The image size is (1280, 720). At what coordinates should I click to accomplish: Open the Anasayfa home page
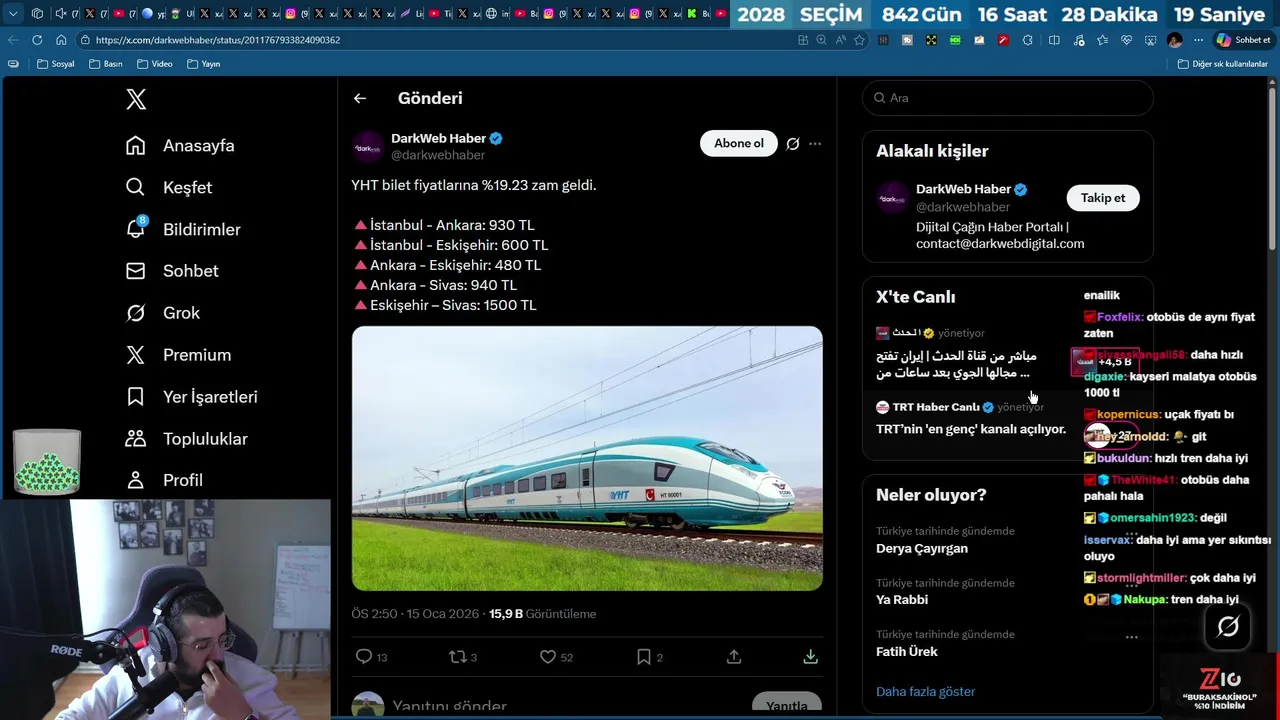180,146
